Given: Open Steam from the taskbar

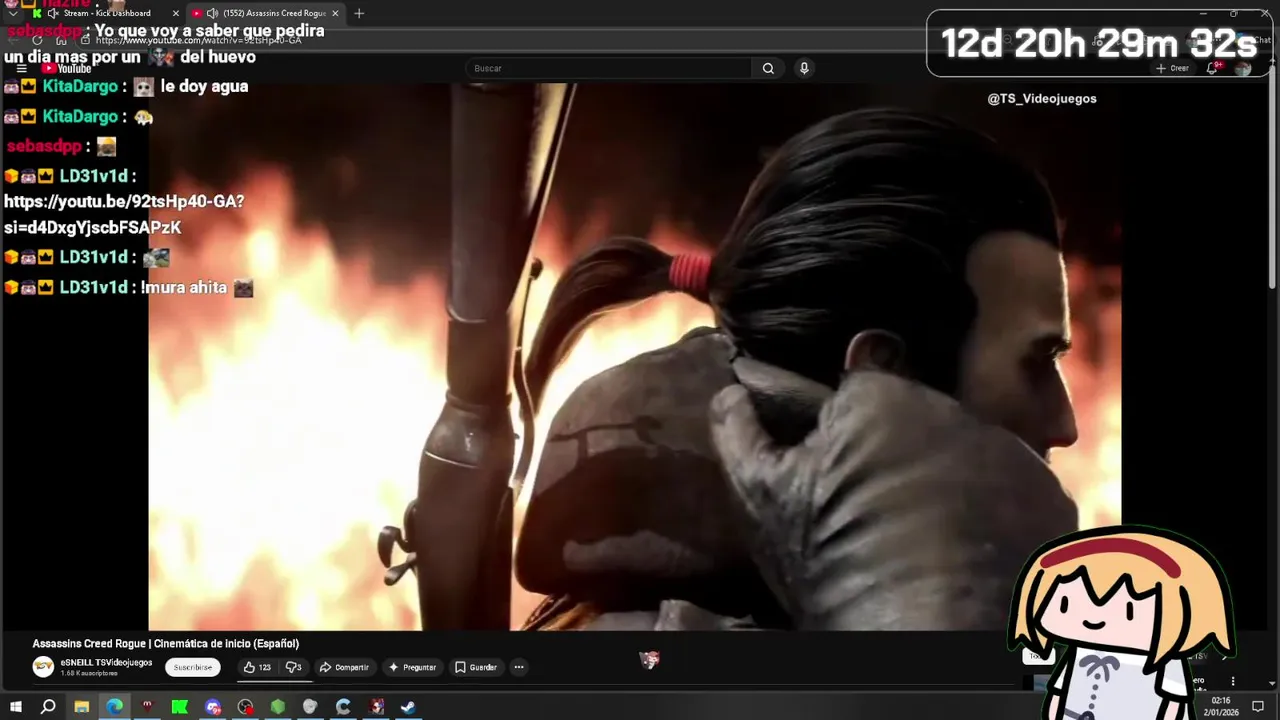Looking at the screenshot, I should [x=409, y=707].
